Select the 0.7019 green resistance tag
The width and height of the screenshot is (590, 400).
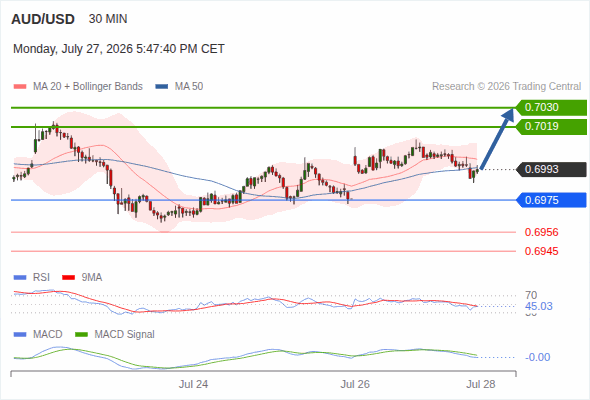pyautogui.click(x=551, y=127)
